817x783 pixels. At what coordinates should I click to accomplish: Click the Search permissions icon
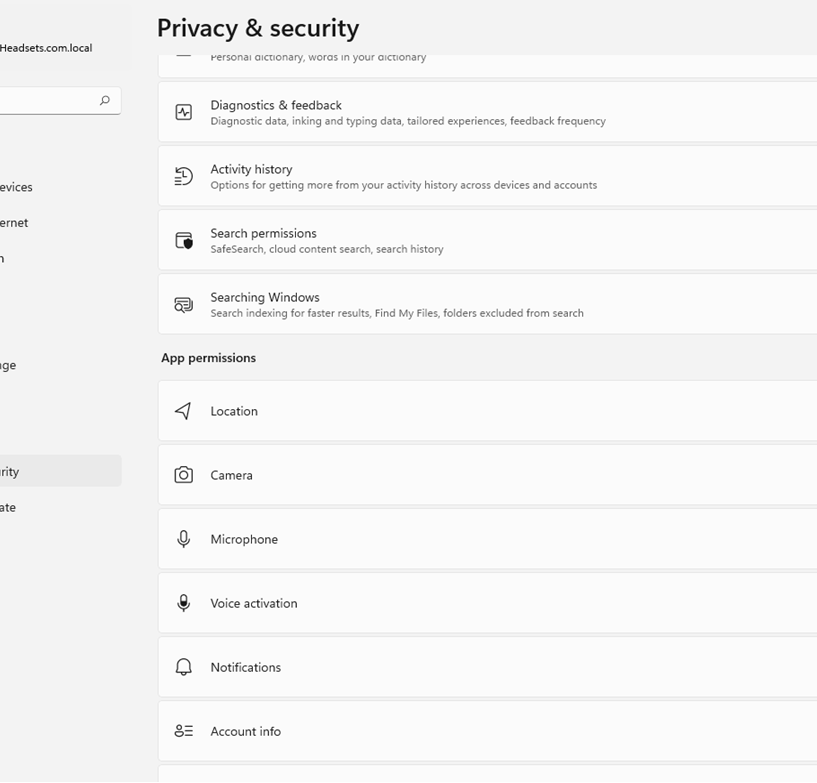coord(184,239)
